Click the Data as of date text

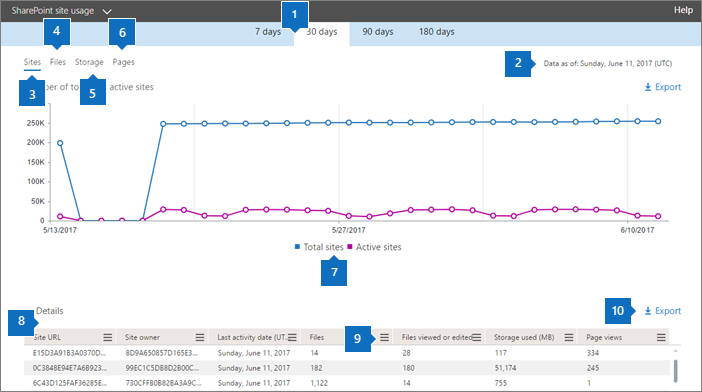(608, 64)
